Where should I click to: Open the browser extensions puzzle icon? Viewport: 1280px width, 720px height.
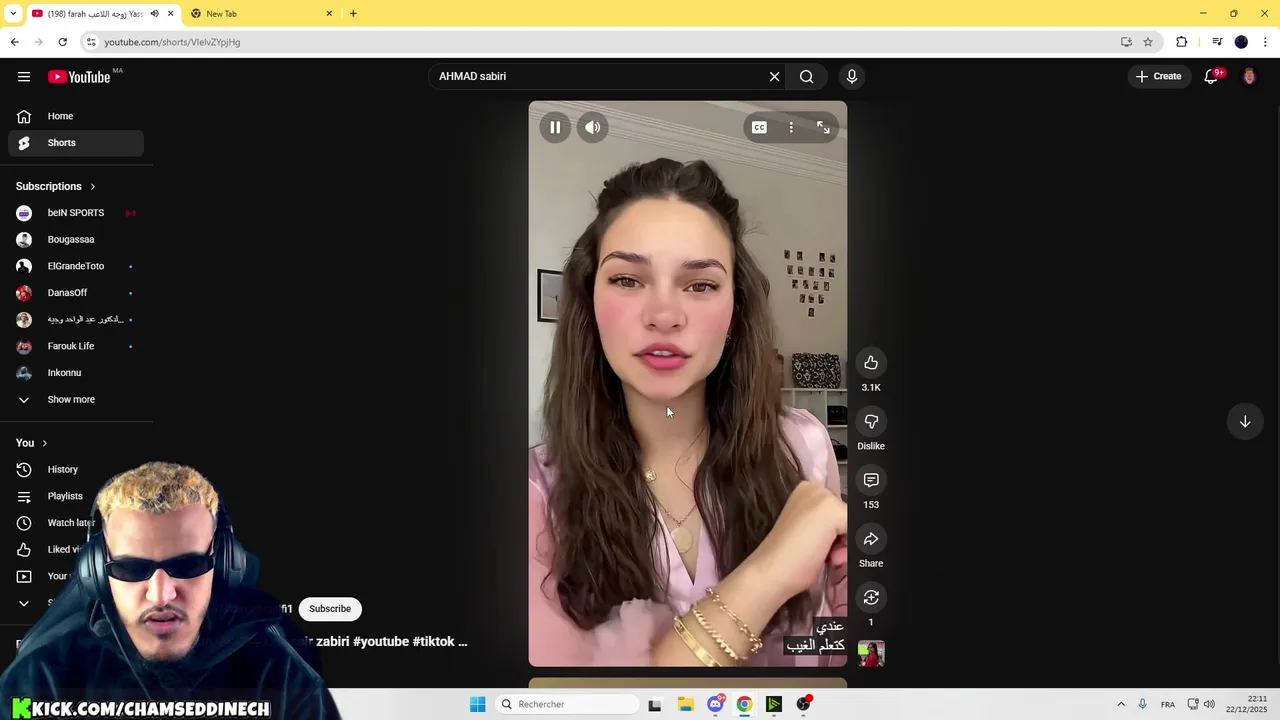pos(1182,42)
